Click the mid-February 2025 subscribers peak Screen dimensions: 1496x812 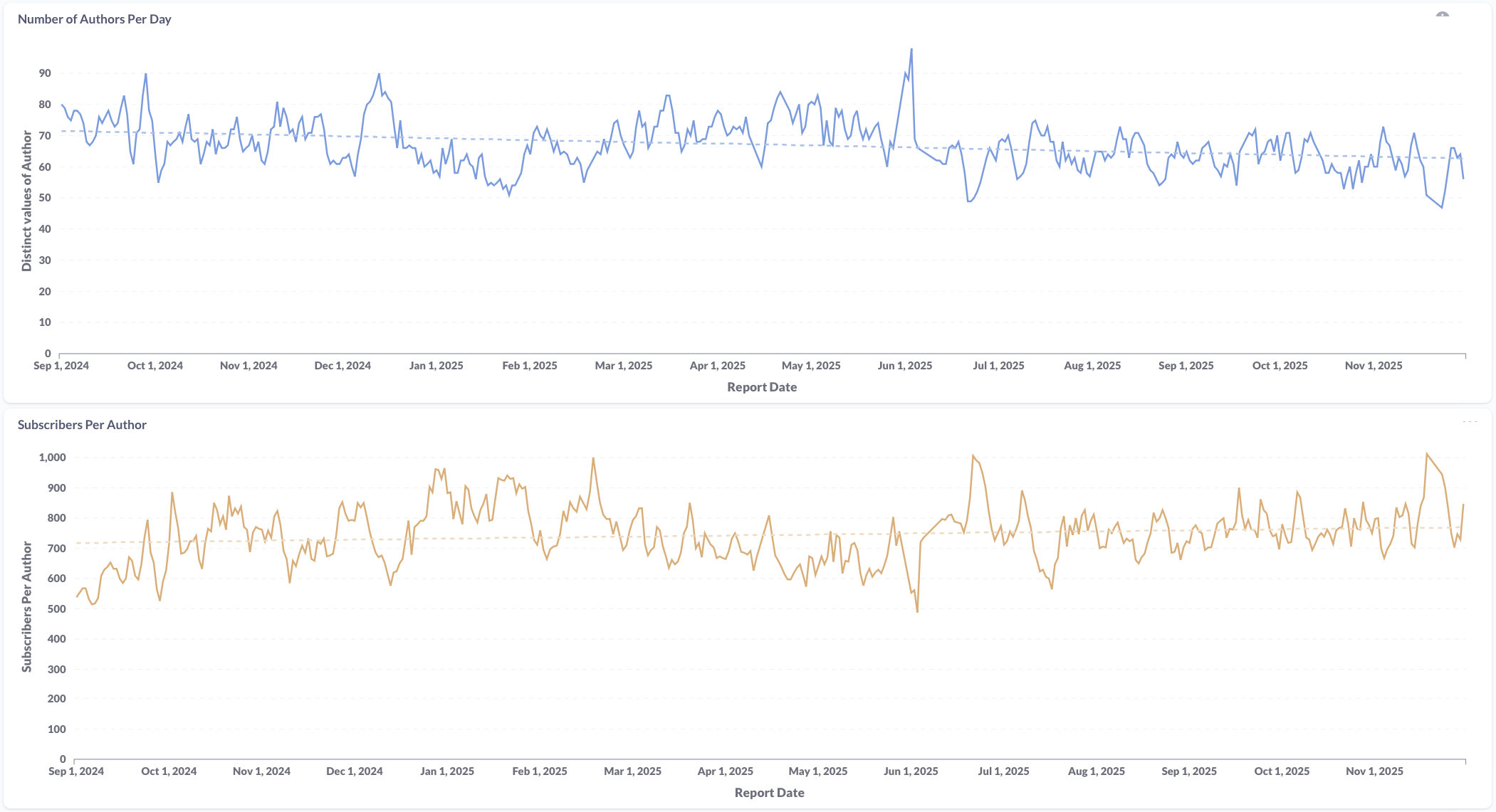[593, 459]
